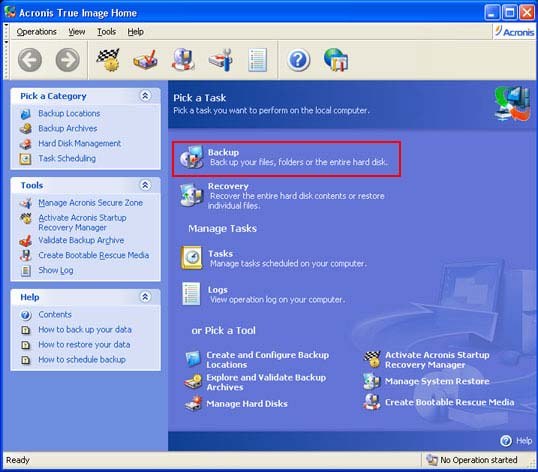Click the globe web toolbar icon
This screenshot has height=472, width=538.
(336, 60)
